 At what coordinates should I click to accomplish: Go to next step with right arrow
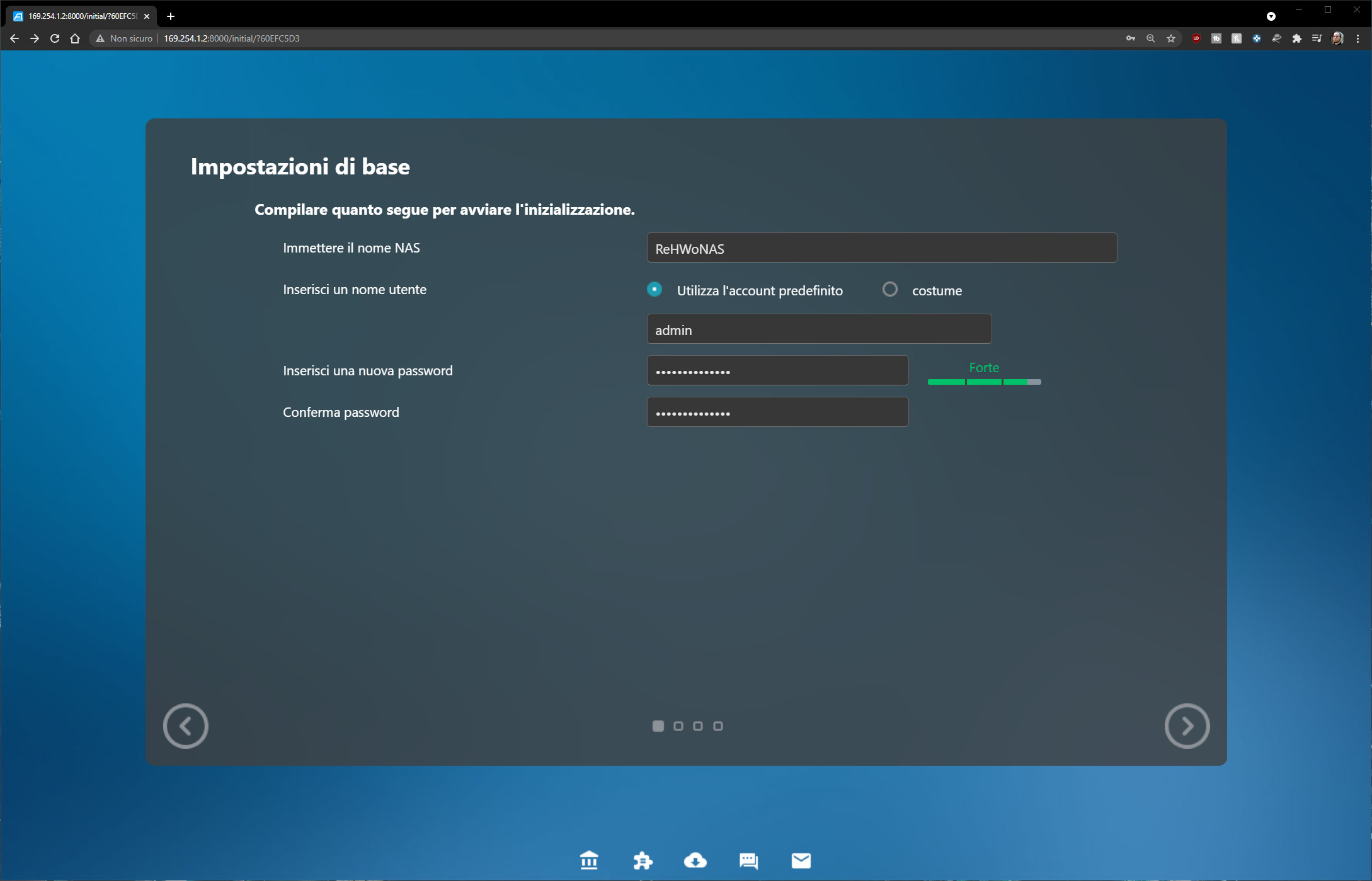click(x=1187, y=726)
